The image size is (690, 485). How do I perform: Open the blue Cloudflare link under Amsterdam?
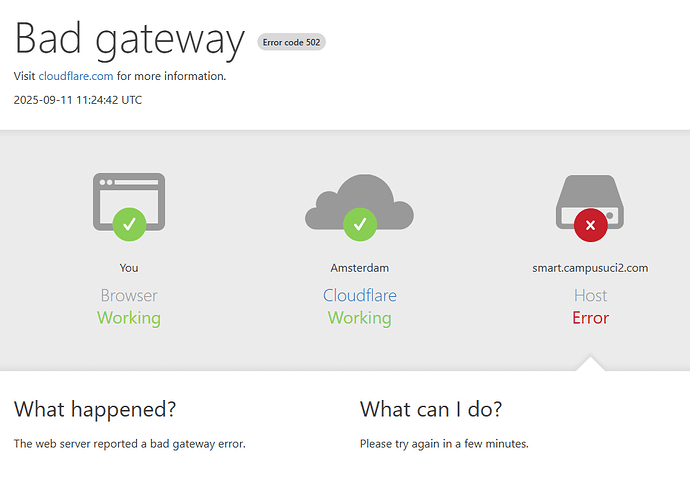tap(359, 295)
